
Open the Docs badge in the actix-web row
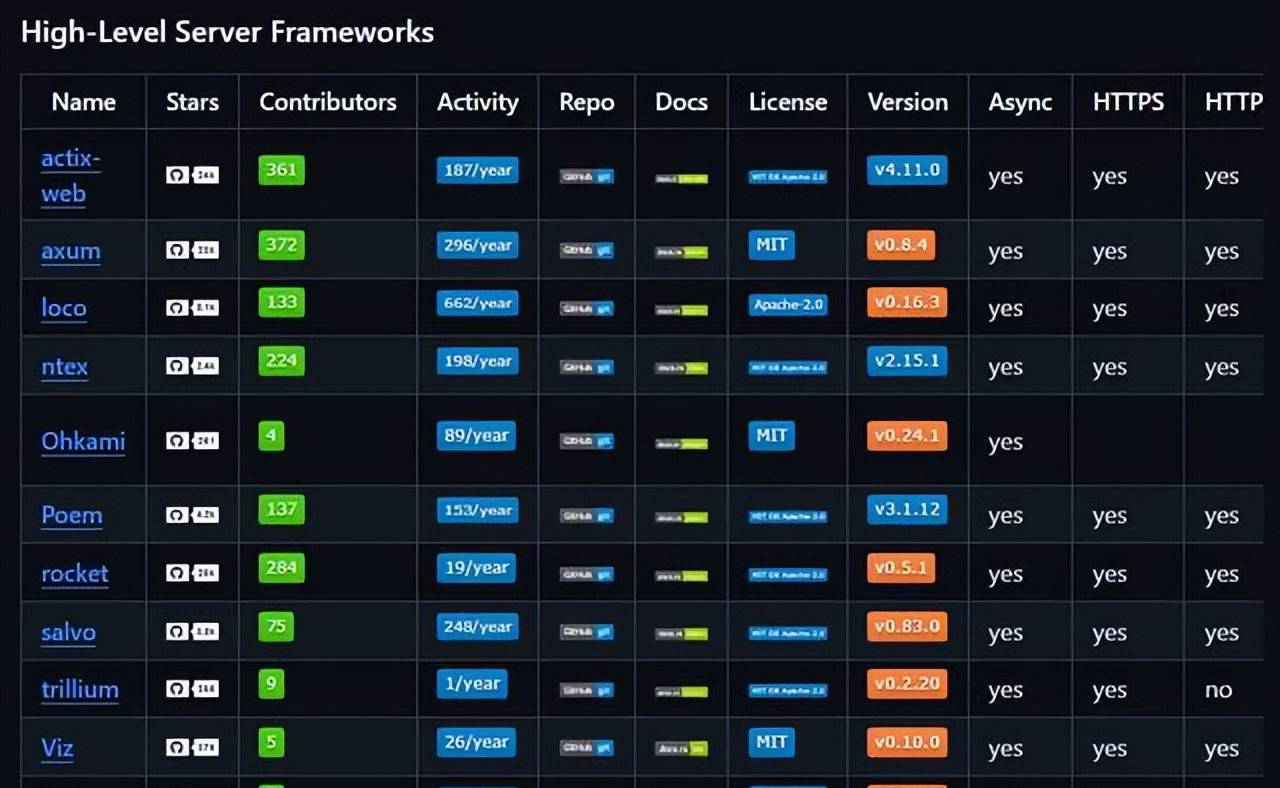click(682, 179)
